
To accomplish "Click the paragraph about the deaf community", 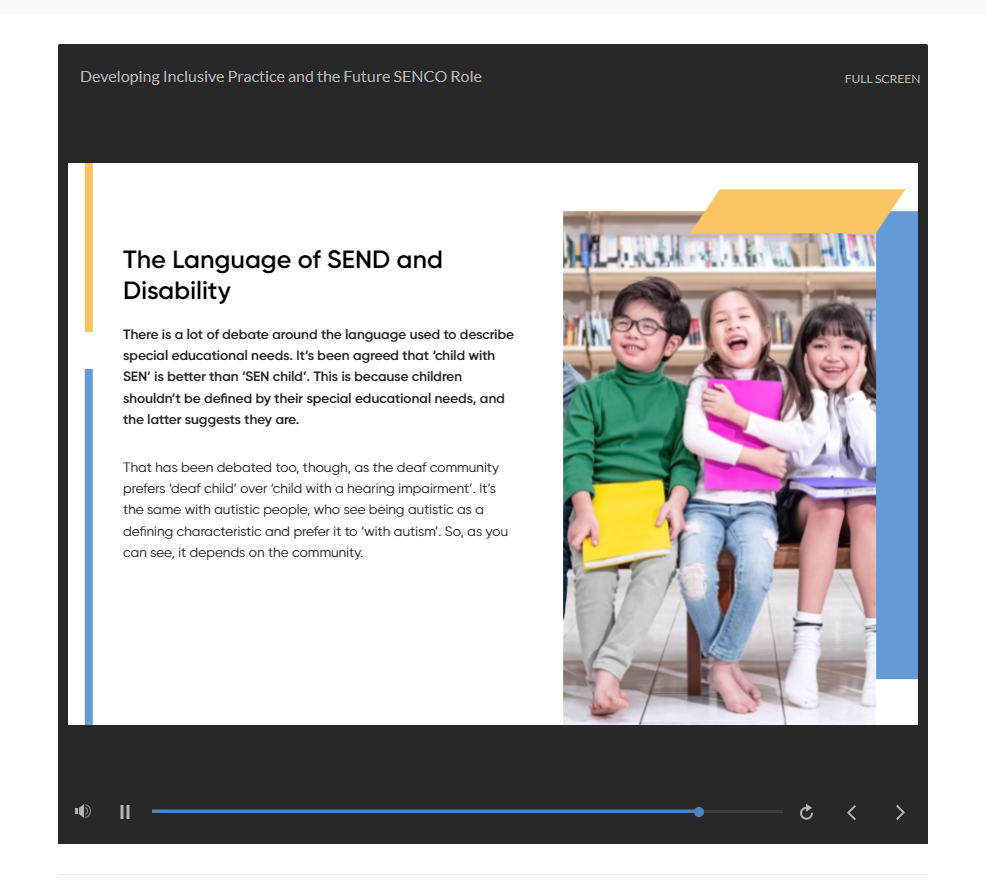I will (316, 509).
